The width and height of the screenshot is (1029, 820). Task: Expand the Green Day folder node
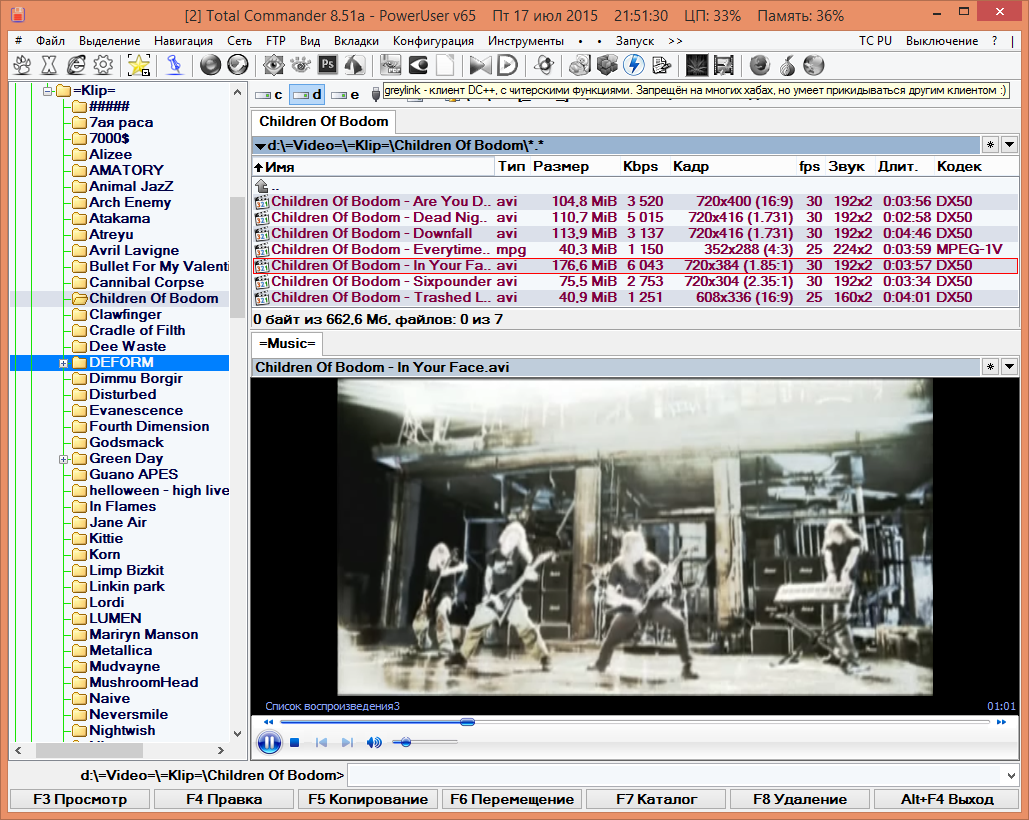point(64,459)
